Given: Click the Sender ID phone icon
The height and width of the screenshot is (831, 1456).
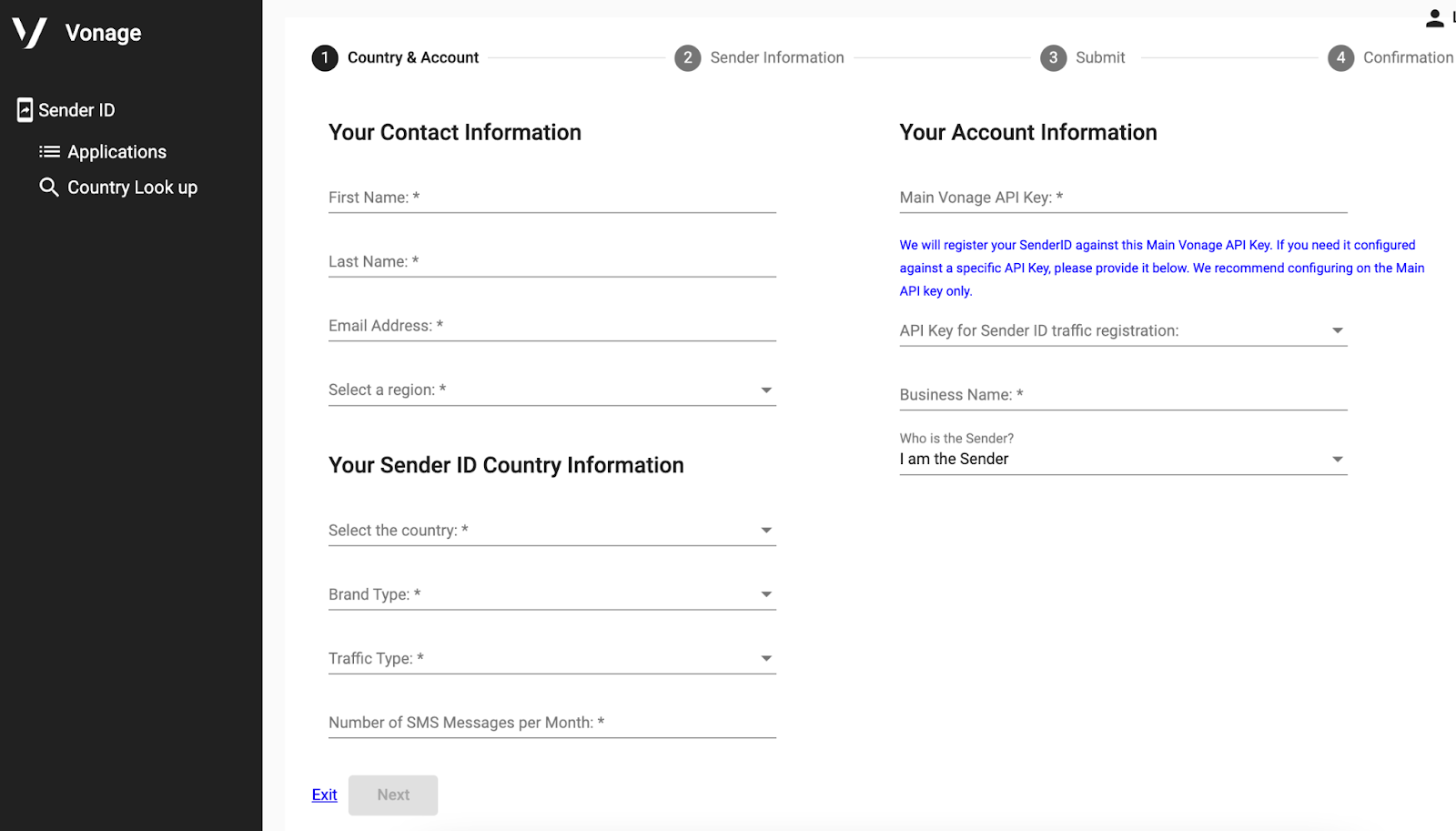Looking at the screenshot, I should 25,110.
